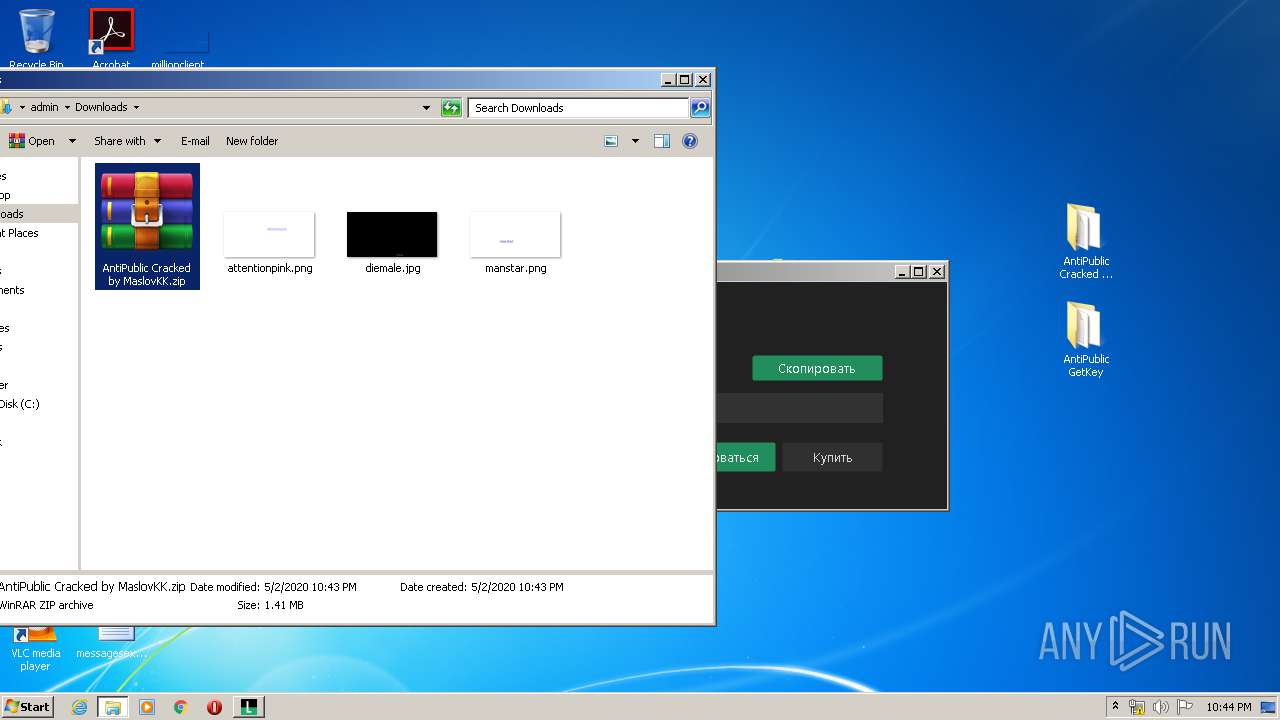Click the 10:44 PM clock
This screenshot has width=1280, height=720.
tap(1228, 707)
